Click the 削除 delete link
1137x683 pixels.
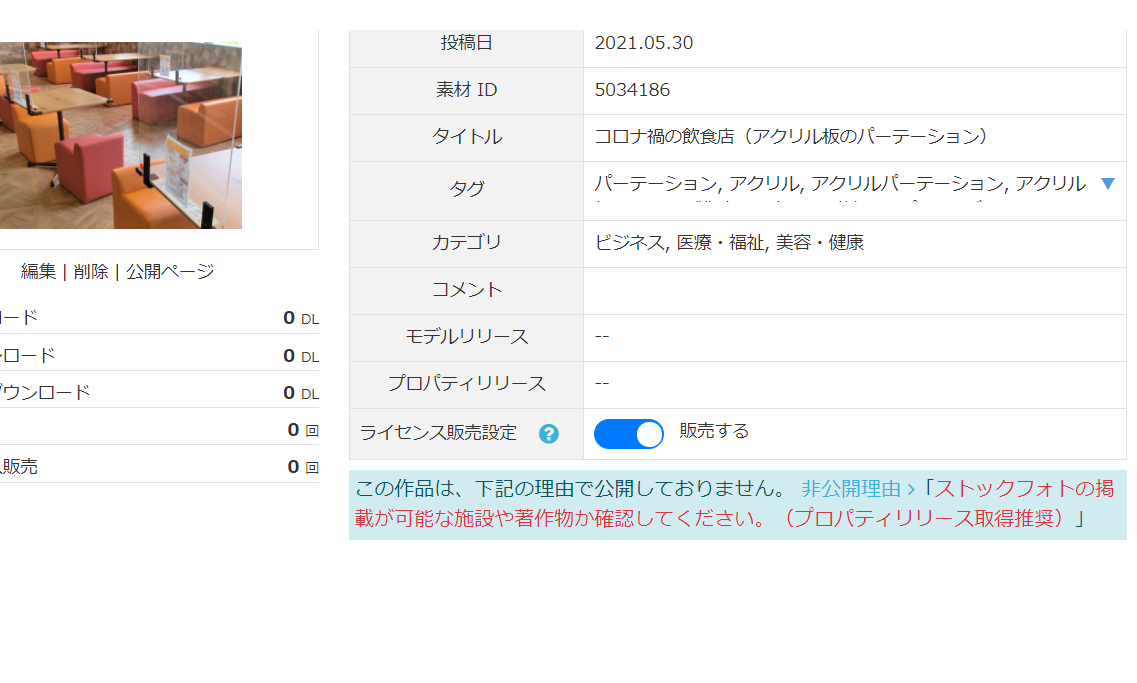91,271
